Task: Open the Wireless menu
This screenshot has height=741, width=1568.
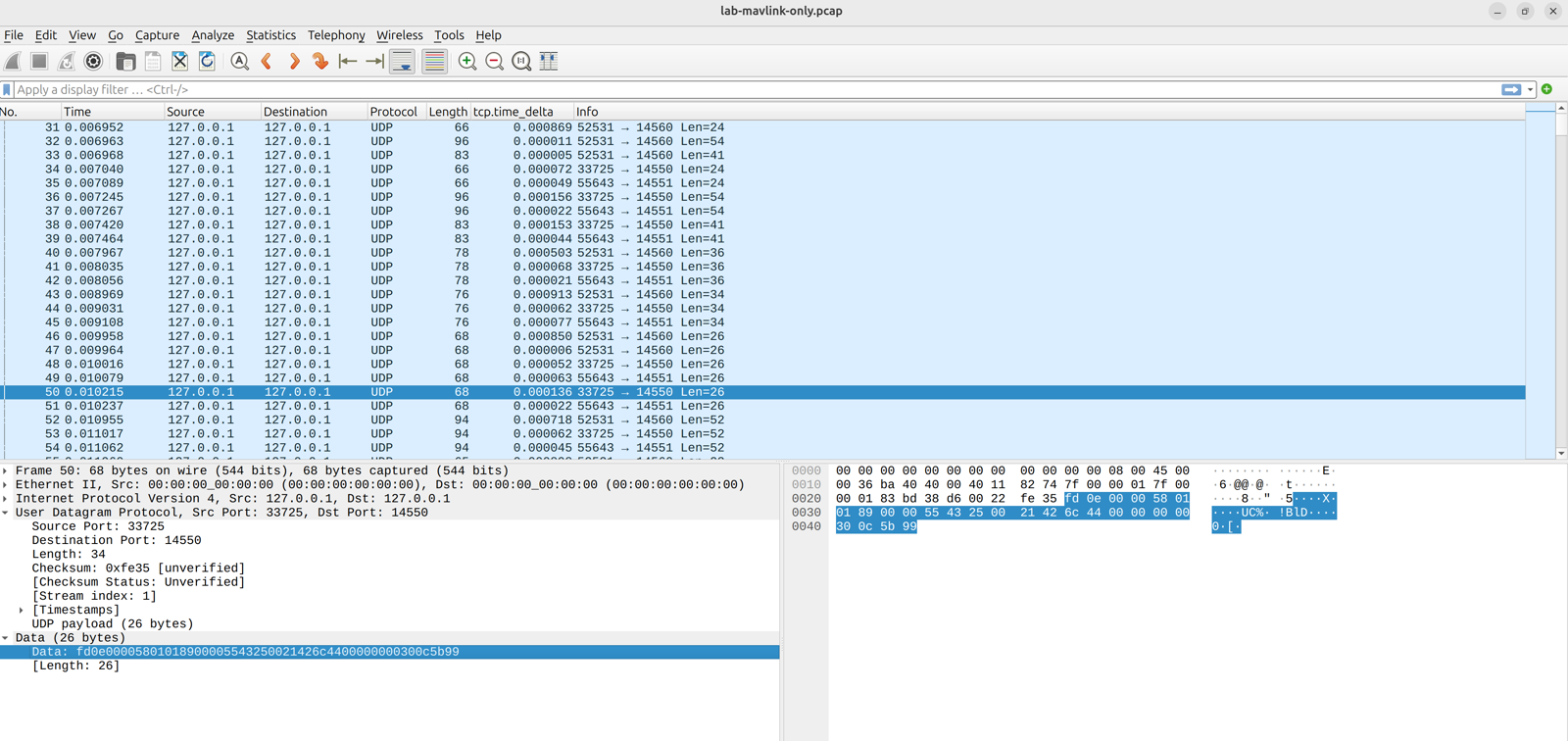Action: (x=400, y=35)
